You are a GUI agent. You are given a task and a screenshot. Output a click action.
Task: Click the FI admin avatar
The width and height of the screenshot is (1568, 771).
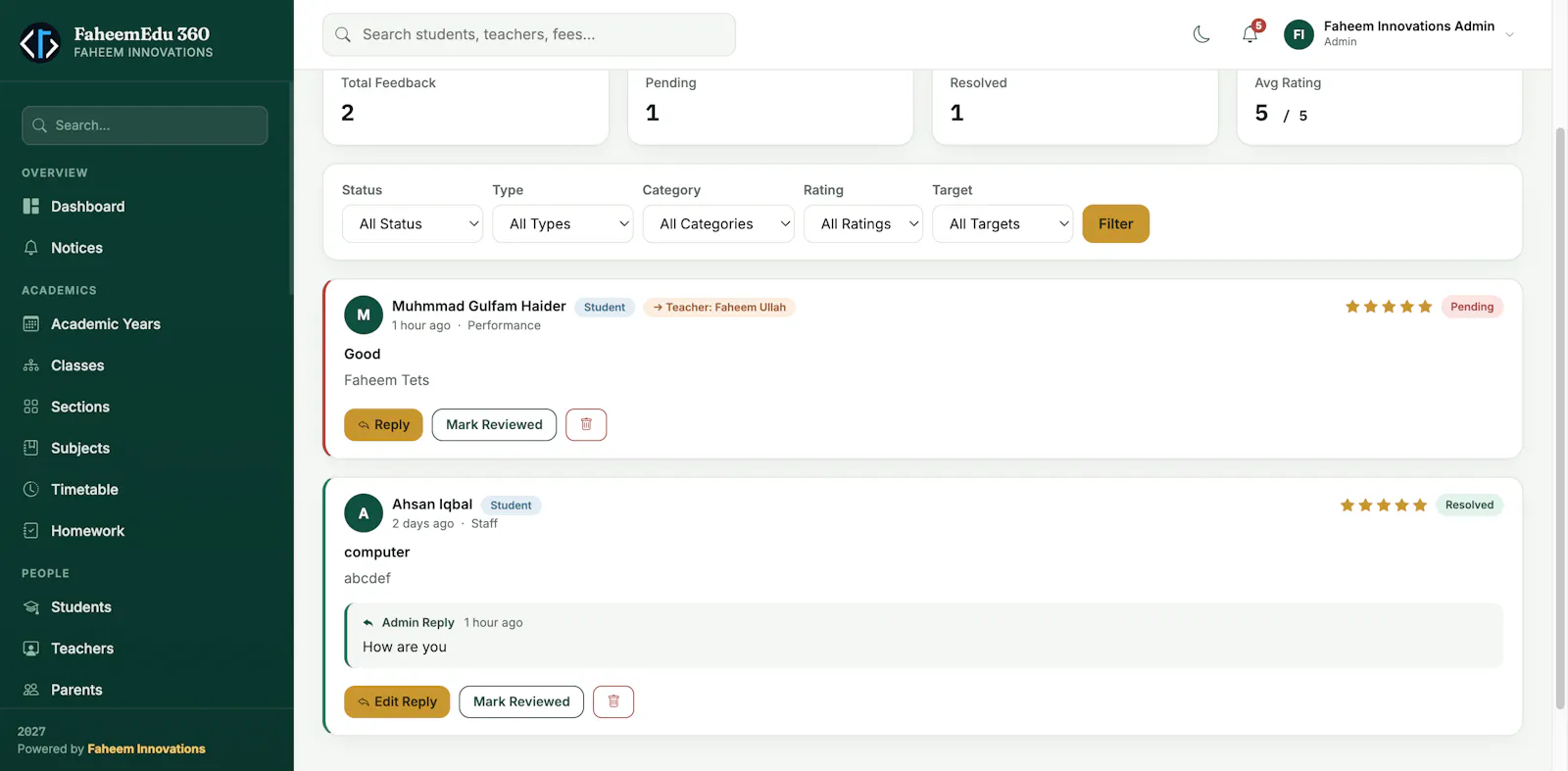tap(1298, 34)
